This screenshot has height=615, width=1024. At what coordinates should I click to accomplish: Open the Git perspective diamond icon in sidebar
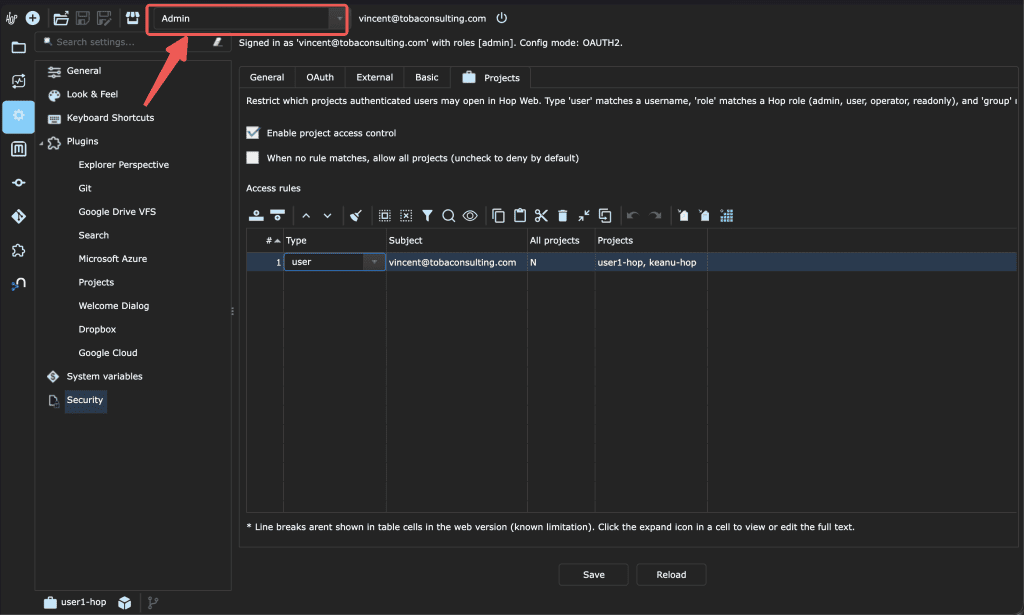18,216
